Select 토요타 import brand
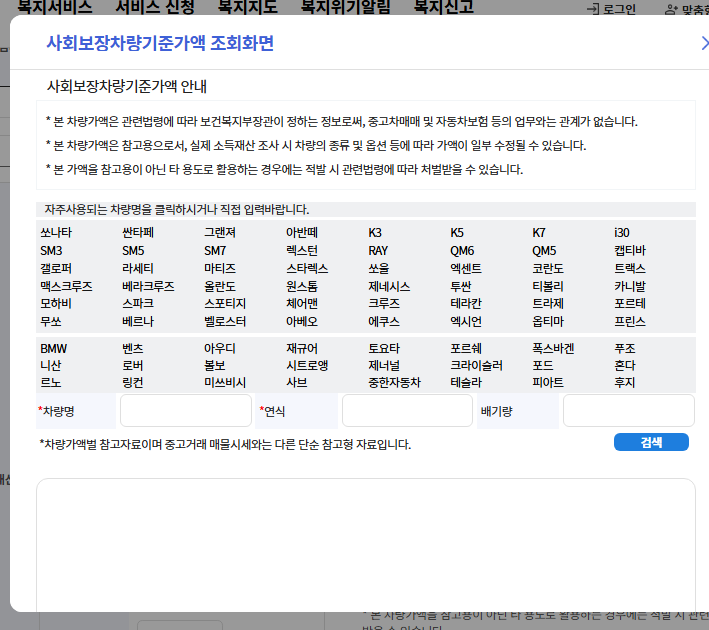 click(384, 348)
